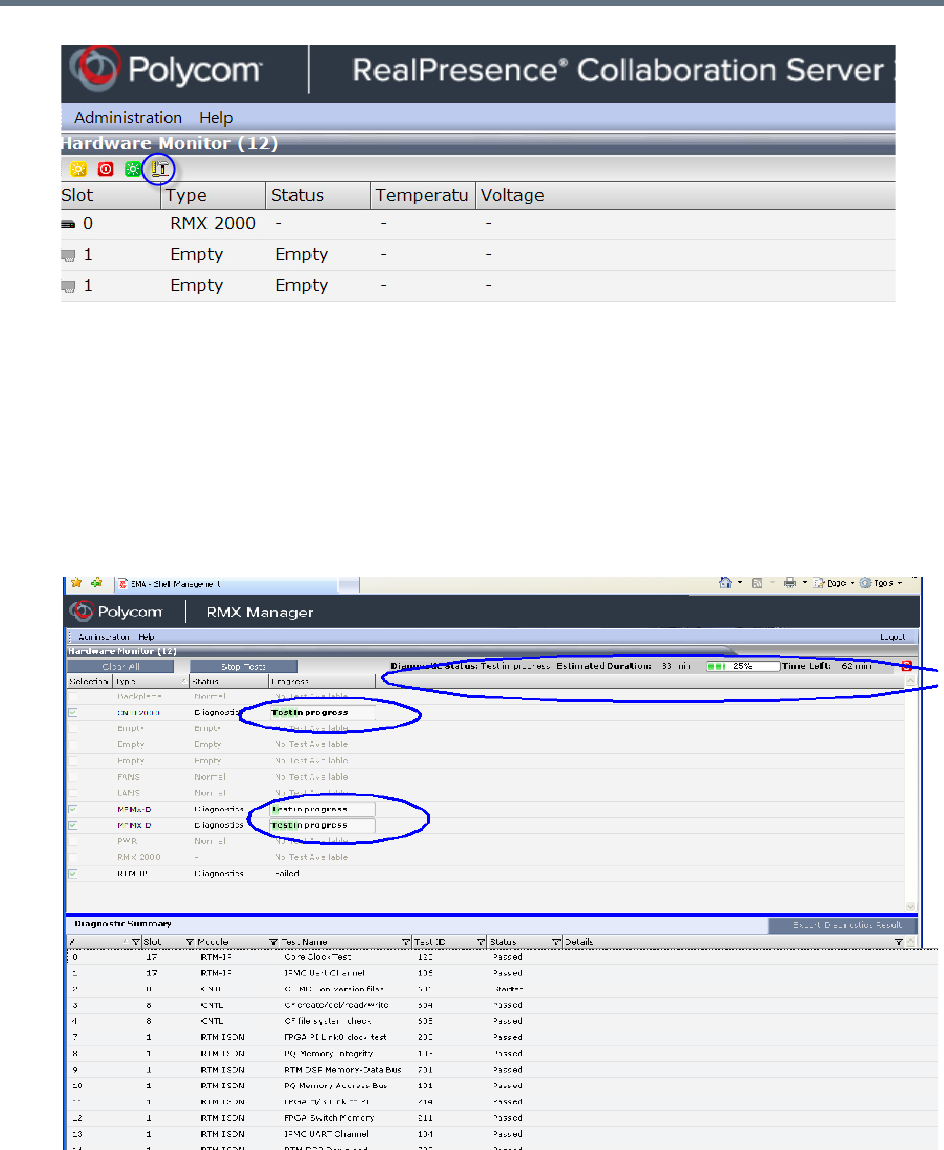Click the Favorites star icon in browser bar
944x1150 pixels.
click(x=76, y=583)
